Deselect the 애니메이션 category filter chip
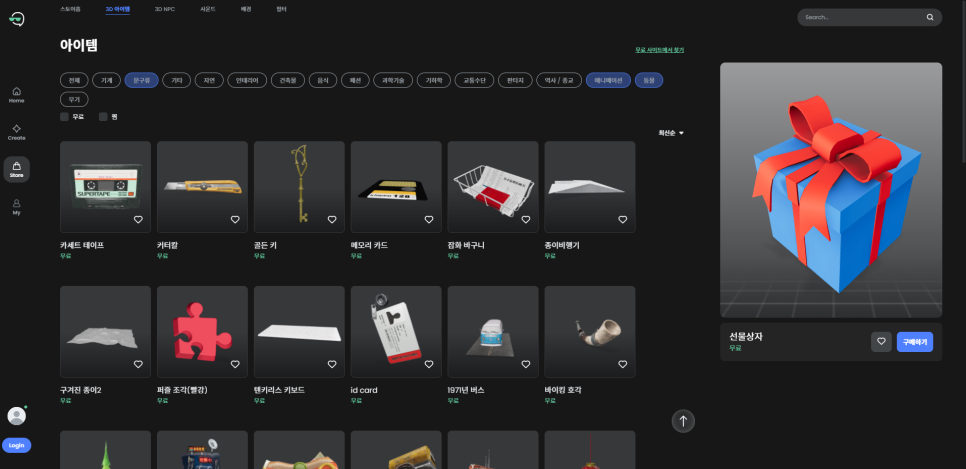 tap(608, 80)
